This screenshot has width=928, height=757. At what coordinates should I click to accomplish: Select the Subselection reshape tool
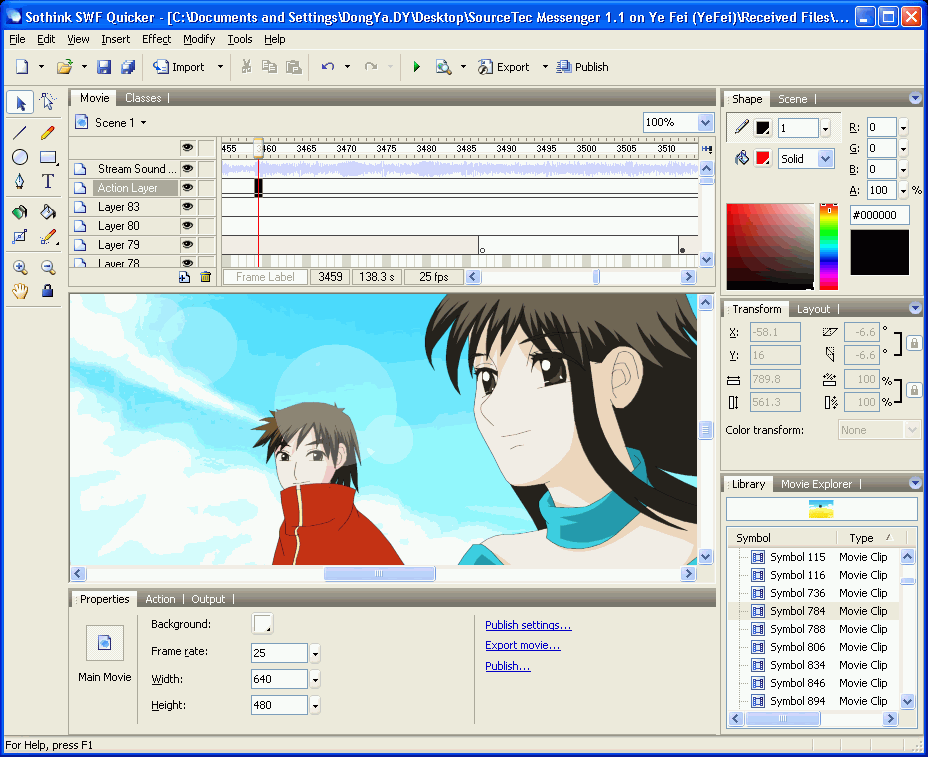tap(48, 102)
